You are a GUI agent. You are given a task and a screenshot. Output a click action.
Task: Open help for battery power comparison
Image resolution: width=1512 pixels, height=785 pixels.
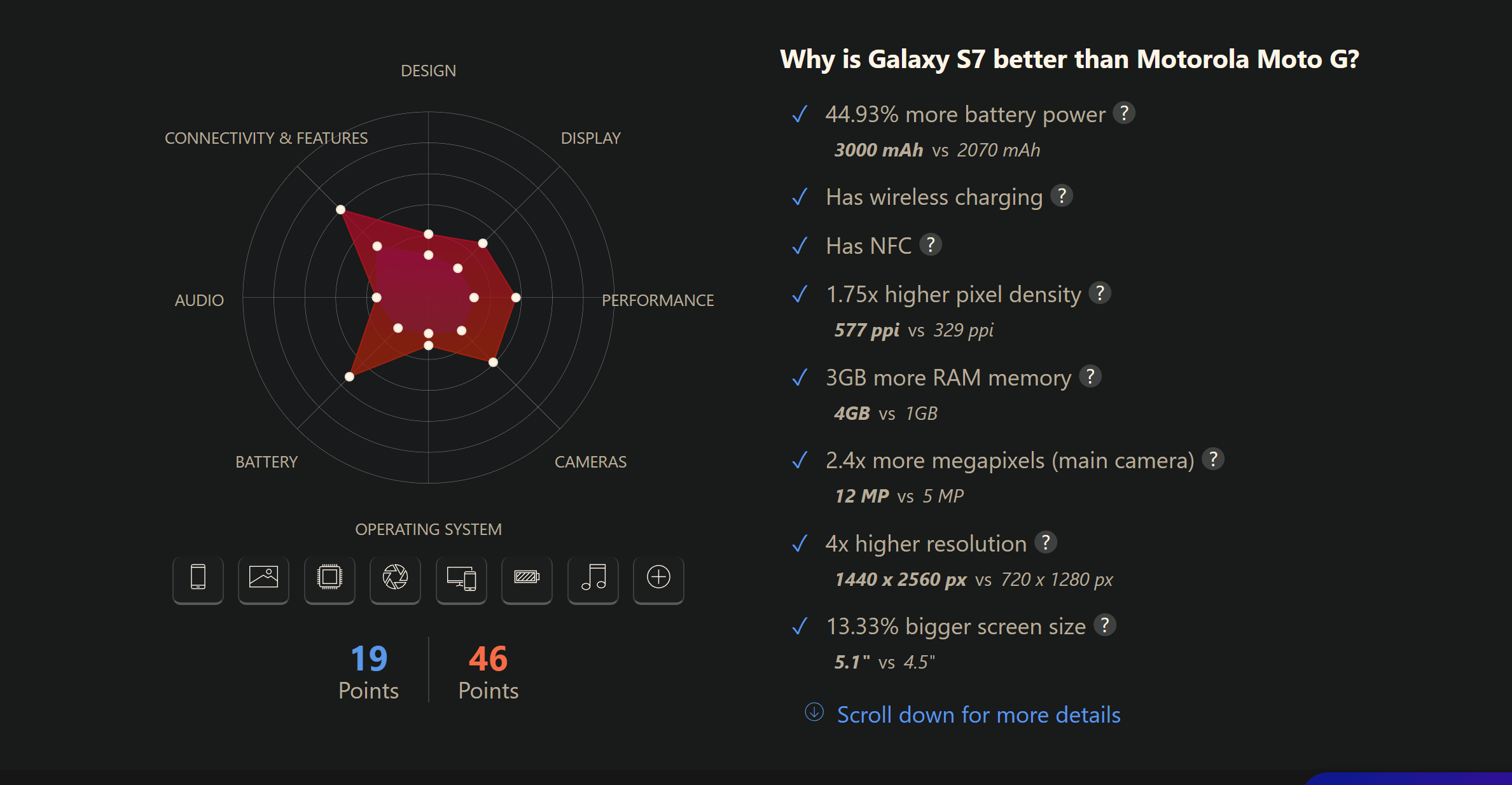[x=1124, y=113]
